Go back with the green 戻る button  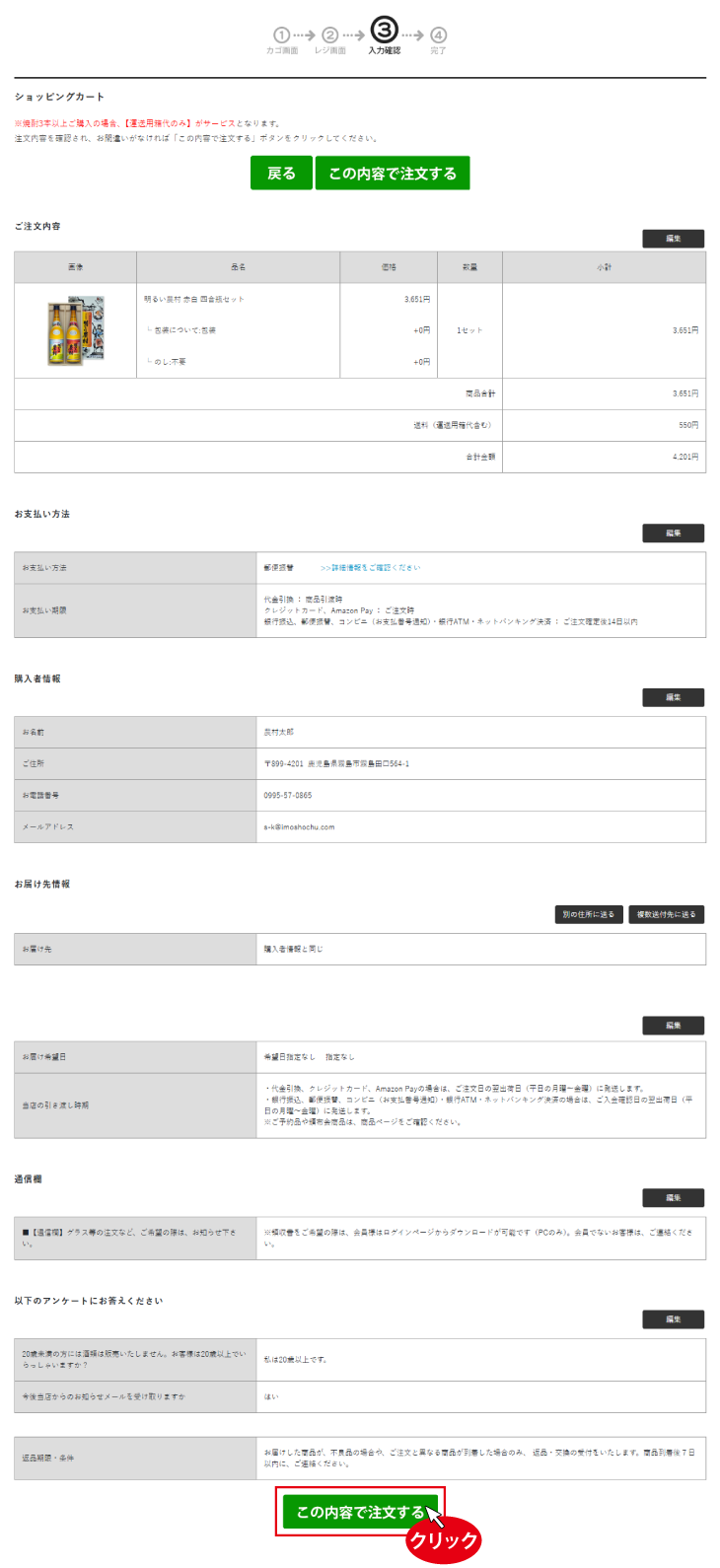click(281, 173)
